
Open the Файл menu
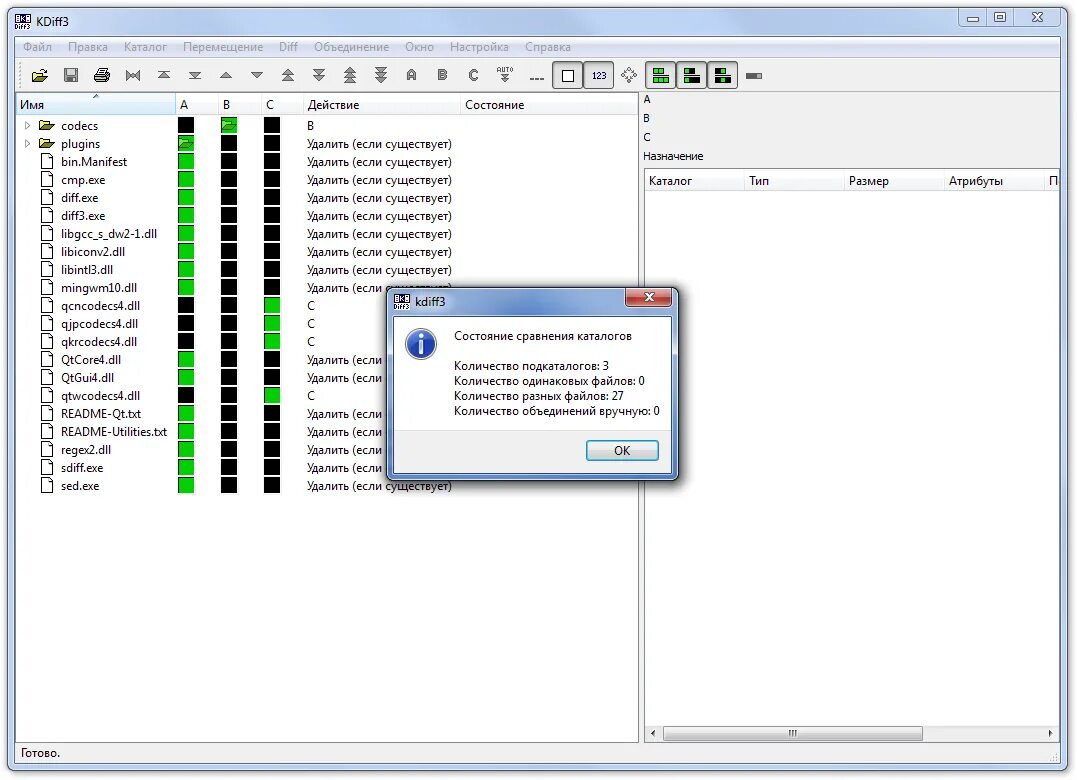37,47
